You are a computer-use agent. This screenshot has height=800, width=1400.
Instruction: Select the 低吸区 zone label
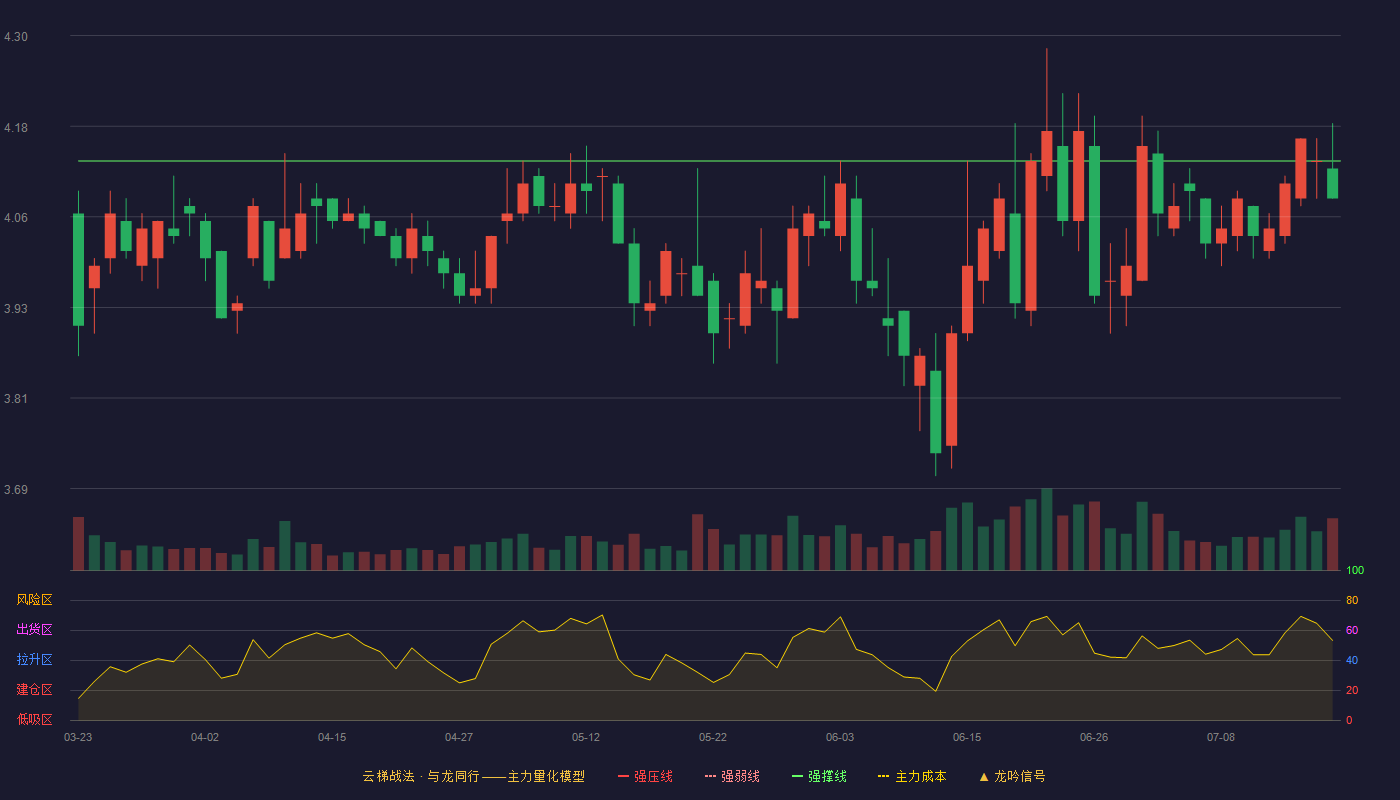click(34, 719)
